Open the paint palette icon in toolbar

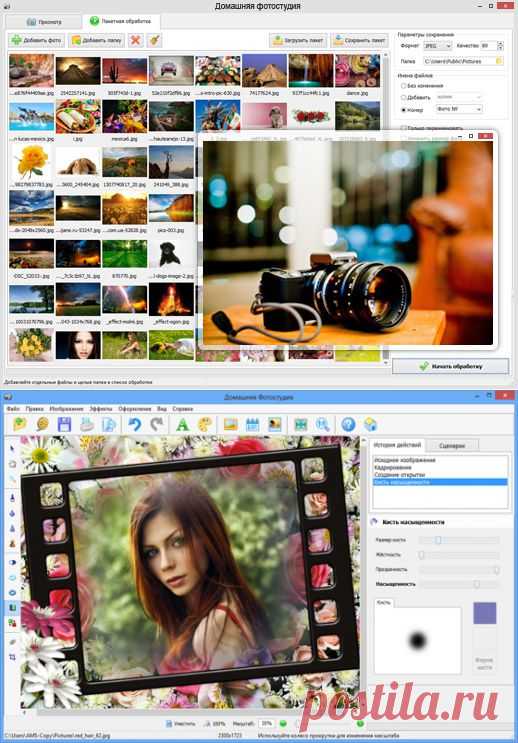205,424
